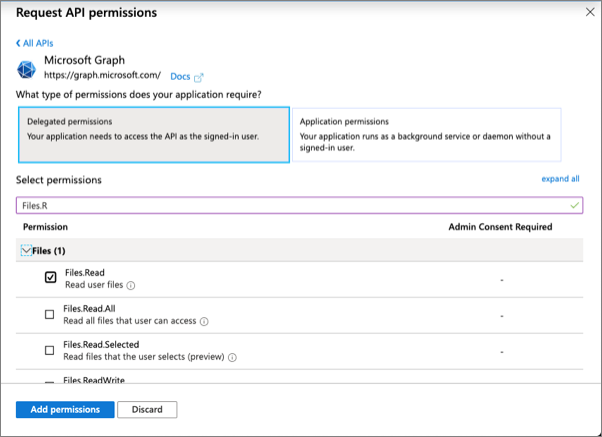This screenshot has height=437, width=602.
Task: Open the Docs link
Action: pyautogui.click(x=180, y=76)
